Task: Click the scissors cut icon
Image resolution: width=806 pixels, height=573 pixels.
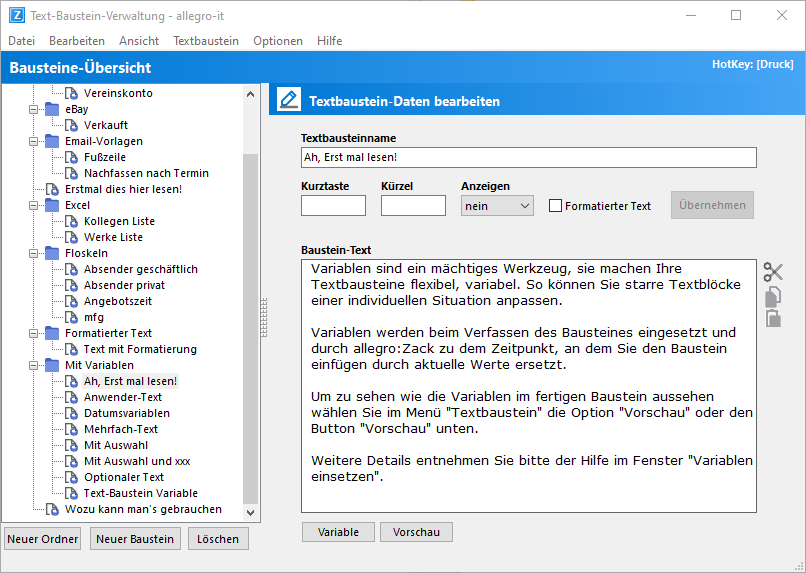Action: click(773, 271)
